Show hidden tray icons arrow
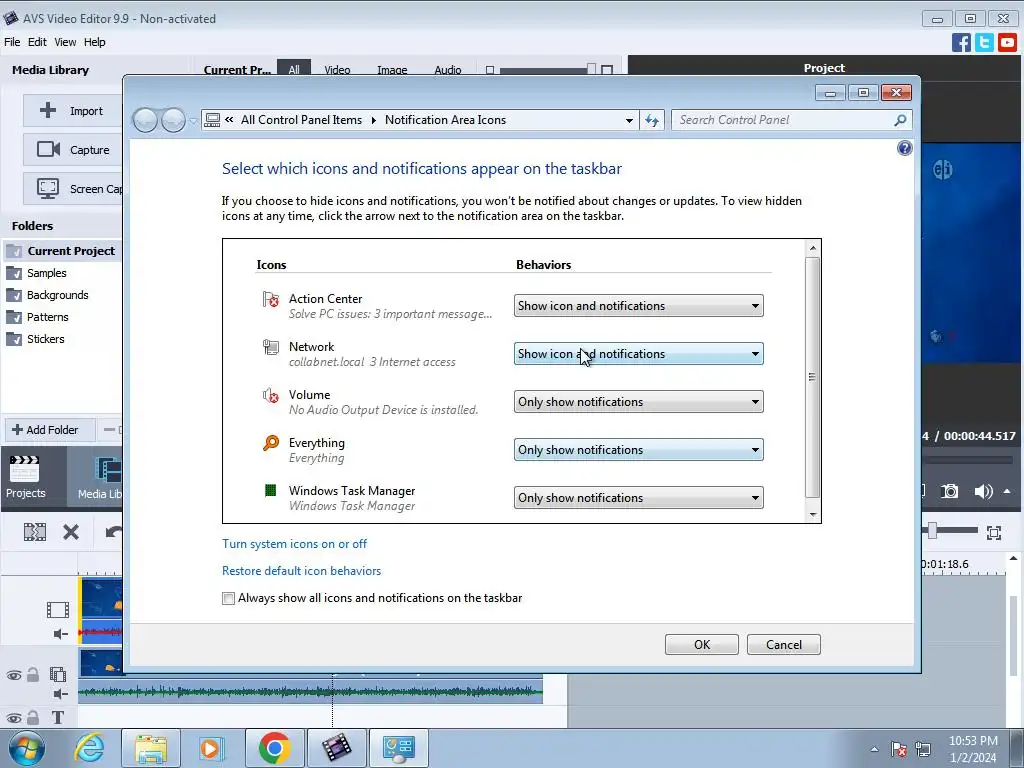This screenshot has width=1024, height=768. click(x=874, y=749)
